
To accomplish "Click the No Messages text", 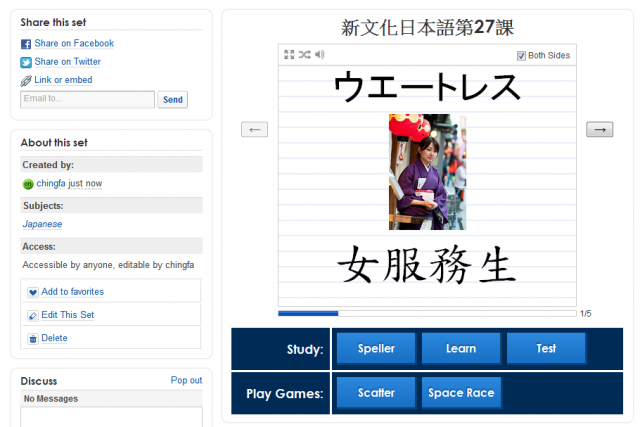I will click(51, 399).
